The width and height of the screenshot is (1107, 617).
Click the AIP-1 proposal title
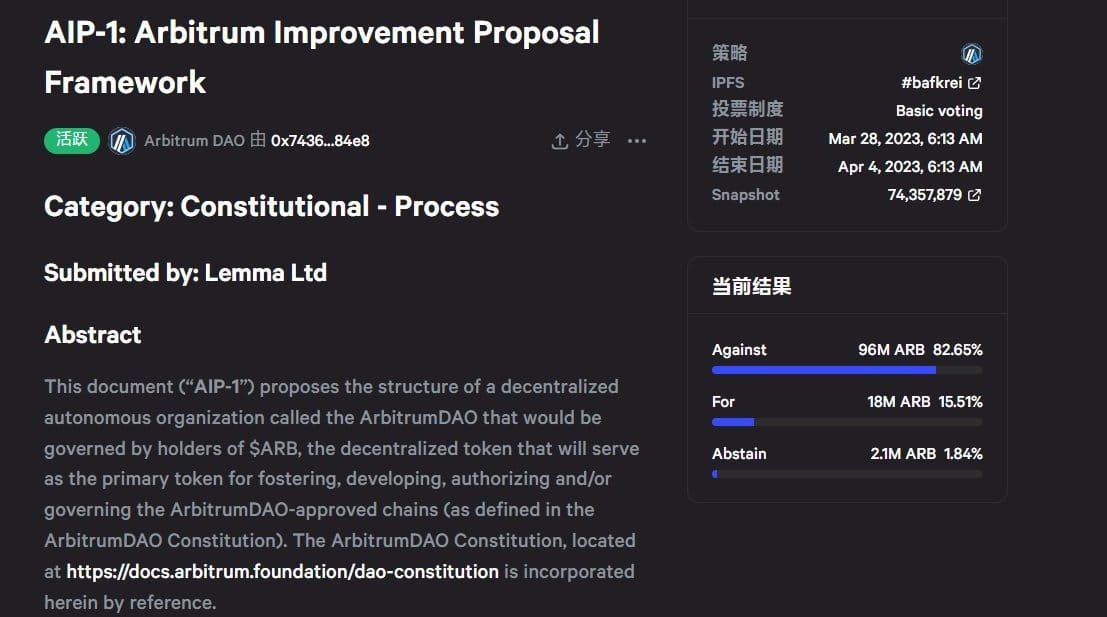[320, 33]
